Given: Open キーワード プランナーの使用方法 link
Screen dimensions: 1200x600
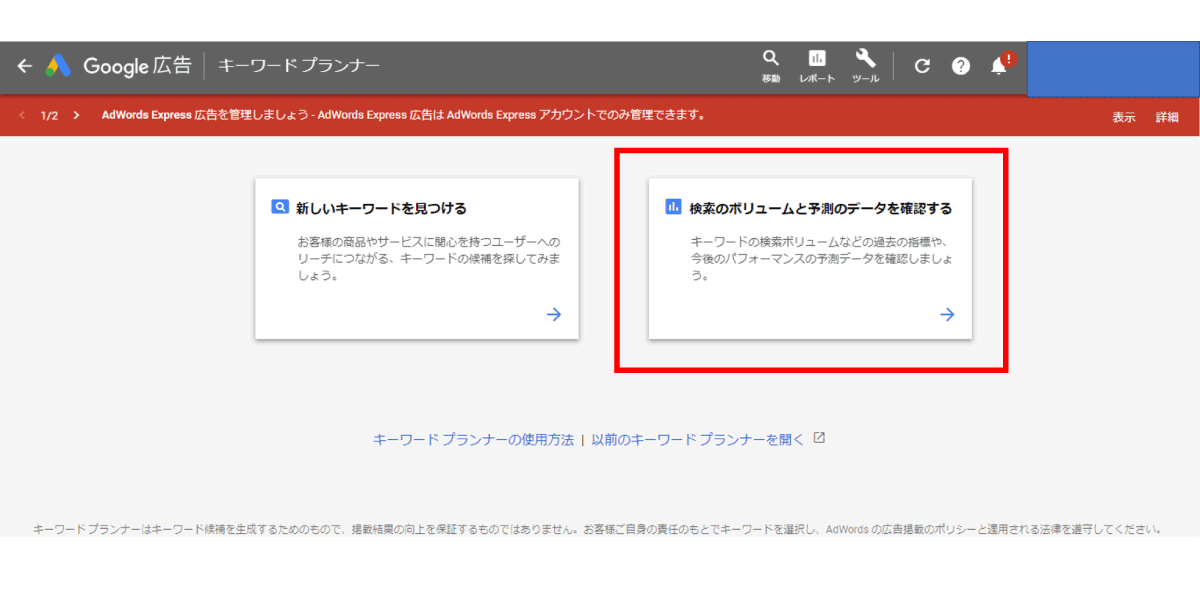Looking at the screenshot, I should tap(473, 439).
